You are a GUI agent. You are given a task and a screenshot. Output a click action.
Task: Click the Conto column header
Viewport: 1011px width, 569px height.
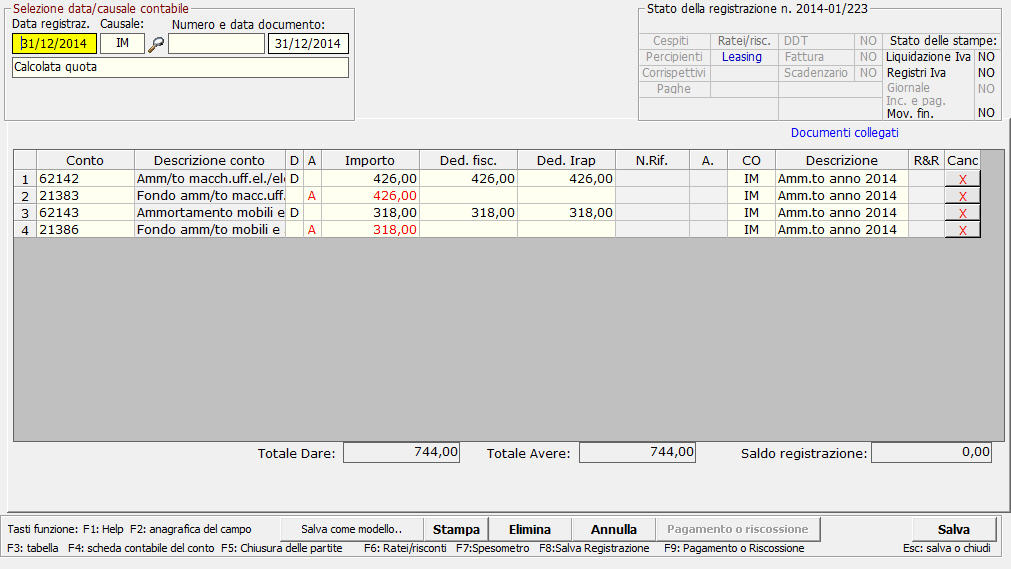85,160
